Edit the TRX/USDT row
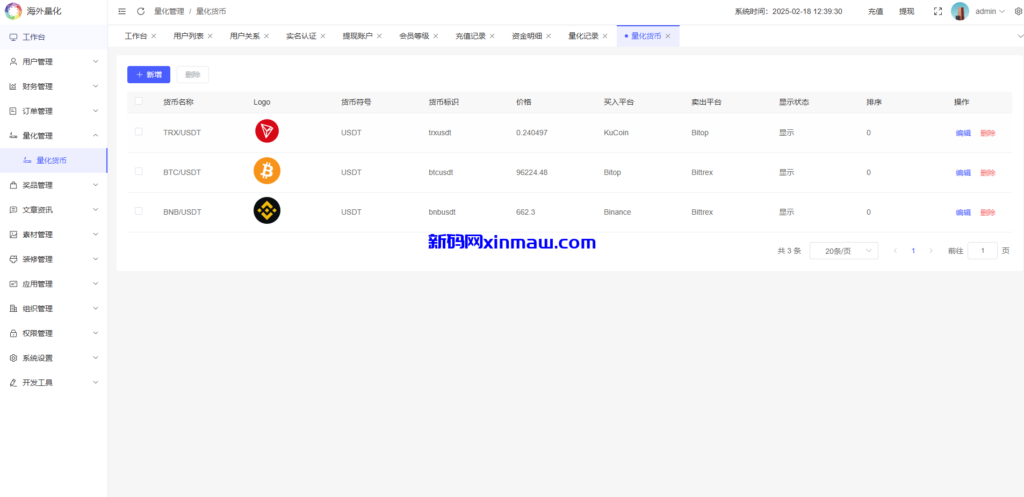 [x=963, y=133]
